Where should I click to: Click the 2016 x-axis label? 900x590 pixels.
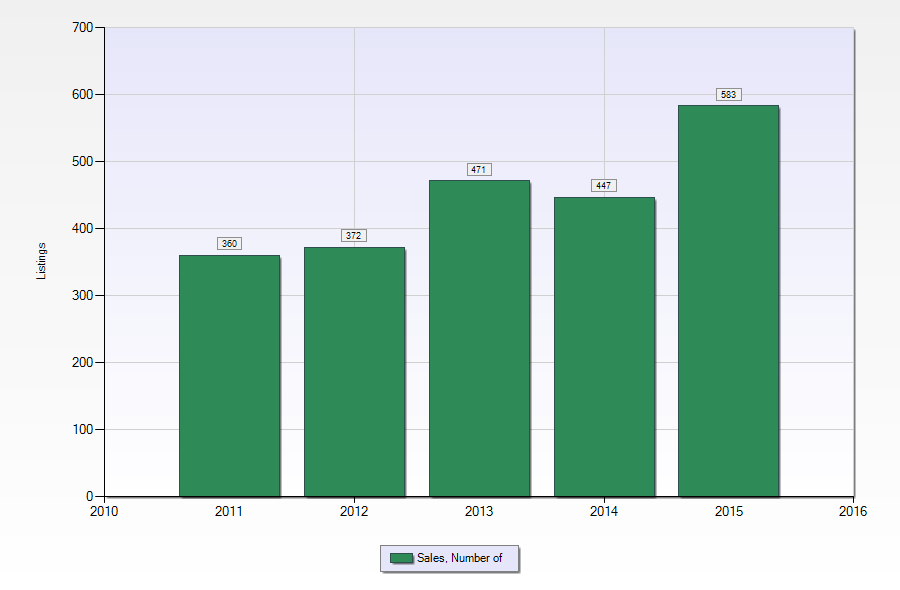coord(853,511)
